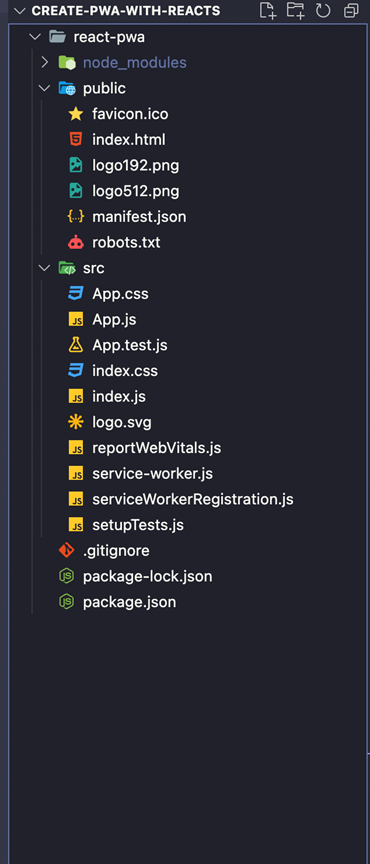Open the package.json file
This screenshot has width=370, height=864.
tap(129, 603)
